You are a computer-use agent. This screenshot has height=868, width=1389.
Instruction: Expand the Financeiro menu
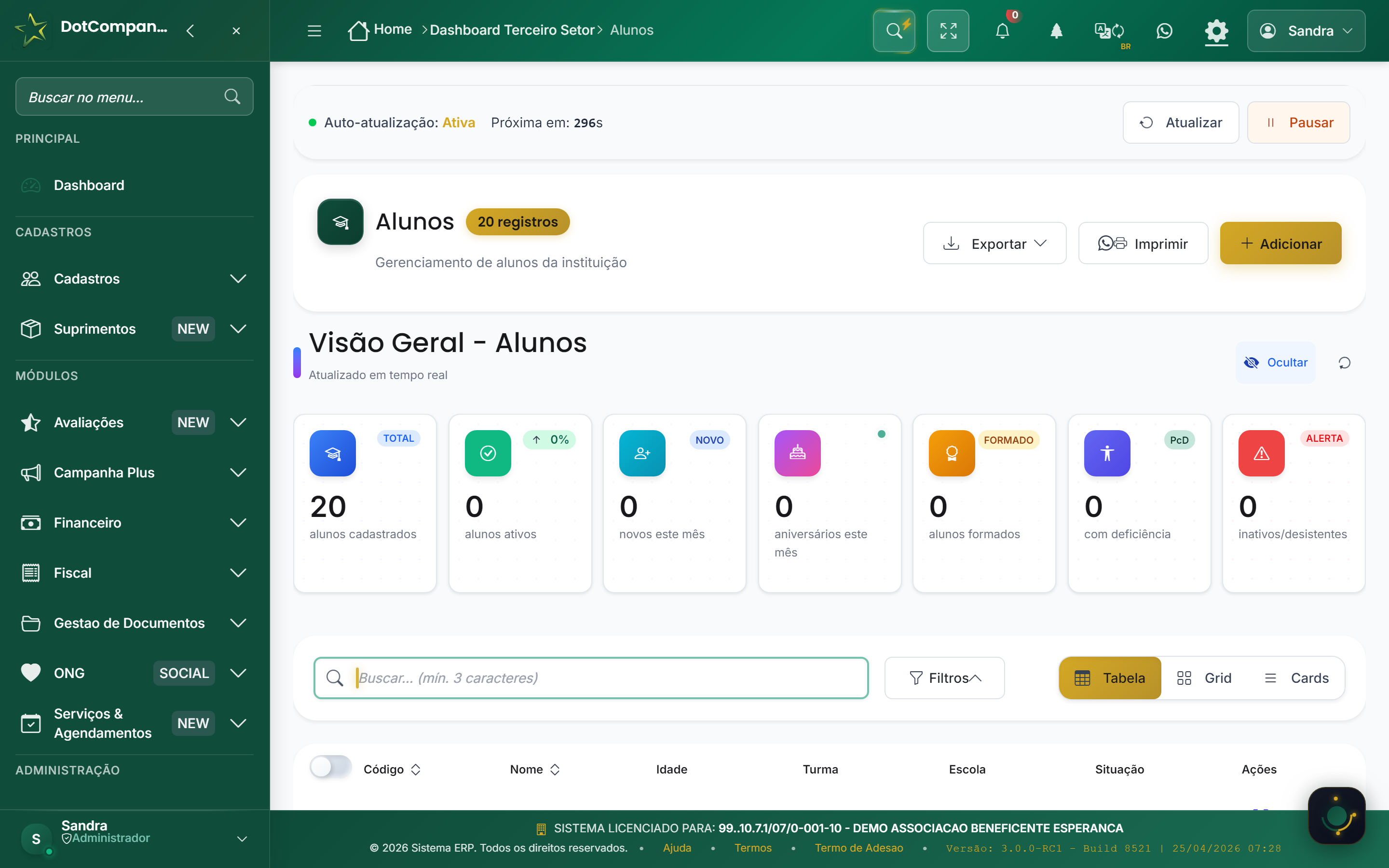[x=134, y=522]
